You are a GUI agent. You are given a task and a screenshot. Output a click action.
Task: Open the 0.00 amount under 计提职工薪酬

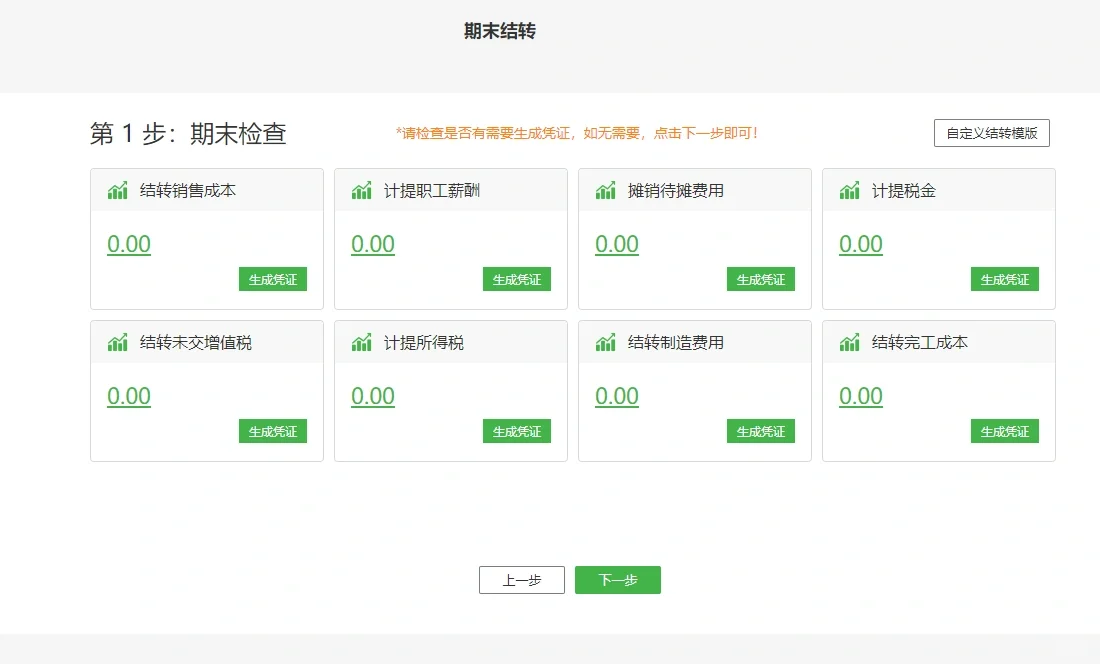pyautogui.click(x=372, y=243)
